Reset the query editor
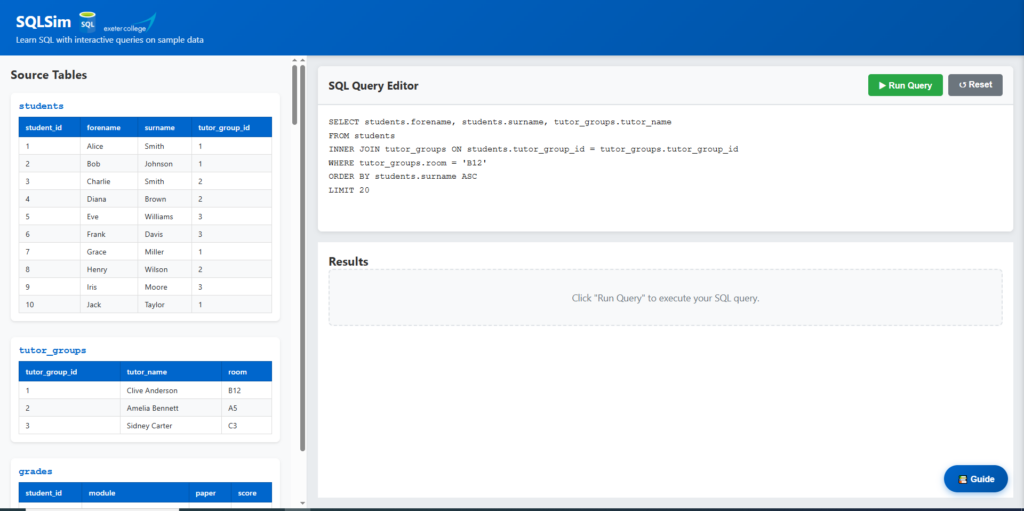The image size is (1024, 511). pyautogui.click(x=975, y=85)
